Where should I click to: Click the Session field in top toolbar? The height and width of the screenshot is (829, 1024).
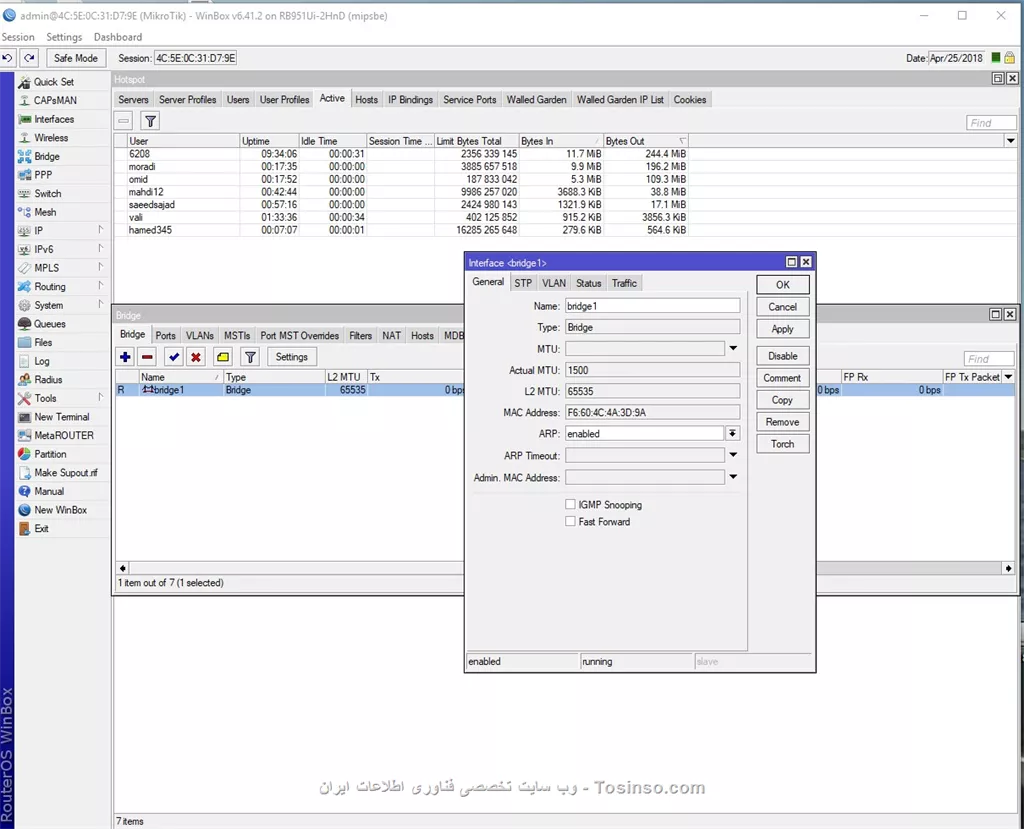pos(196,58)
